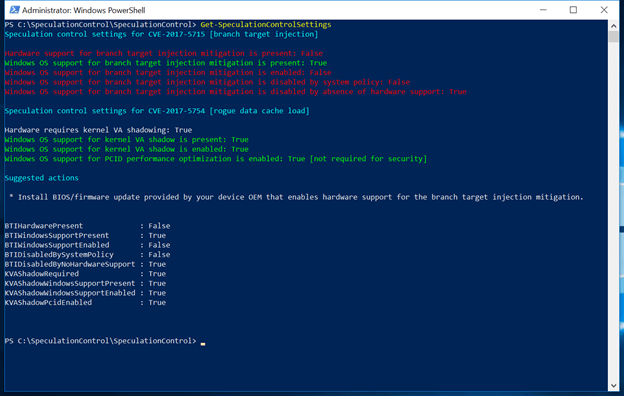Click the CVE-2017-5715 heading line
624x396 pixels.
[x=161, y=34]
